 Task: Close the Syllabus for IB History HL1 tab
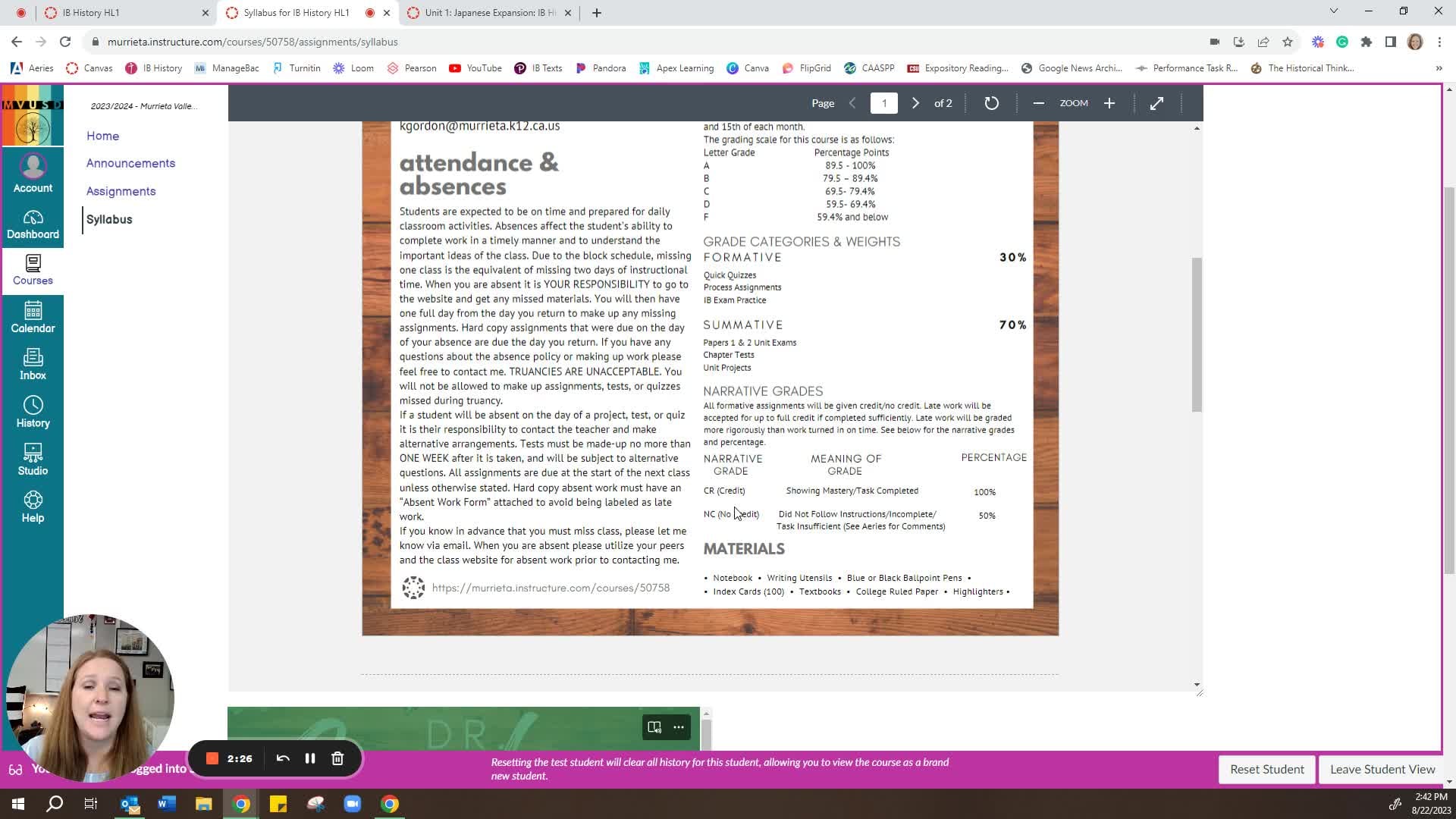point(387,13)
